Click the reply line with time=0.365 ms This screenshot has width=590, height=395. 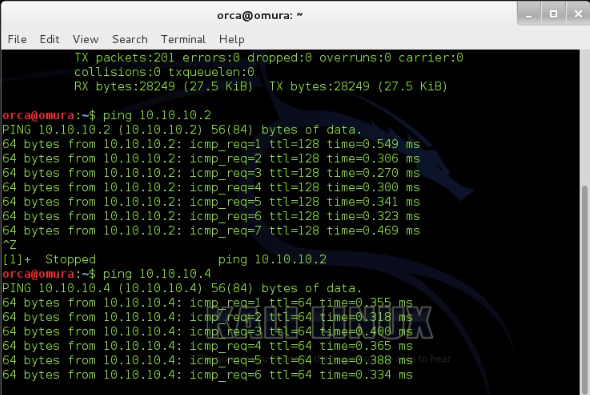207,346
